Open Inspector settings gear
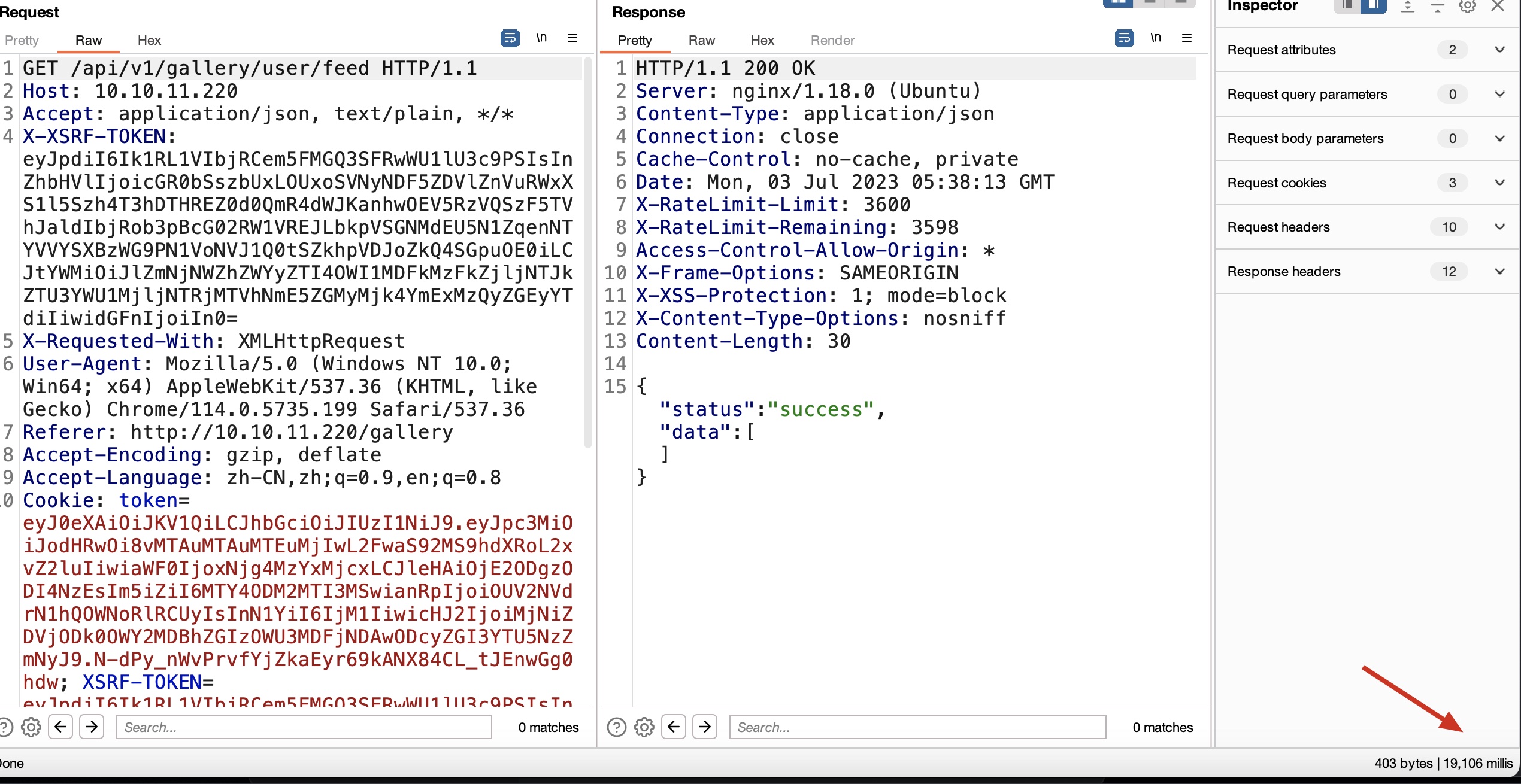The width and height of the screenshot is (1521, 784). 1467,7
